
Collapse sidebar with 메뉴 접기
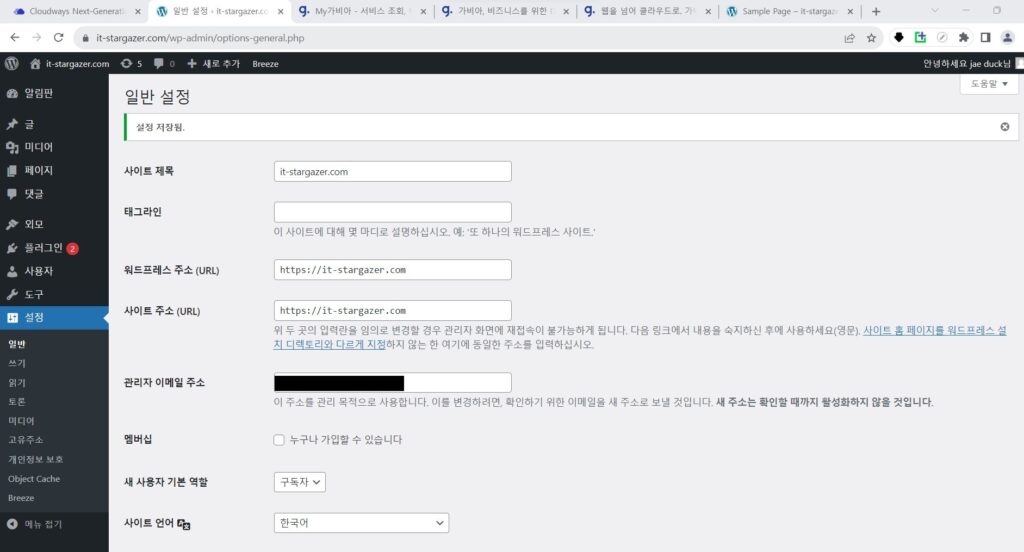click(x=35, y=524)
